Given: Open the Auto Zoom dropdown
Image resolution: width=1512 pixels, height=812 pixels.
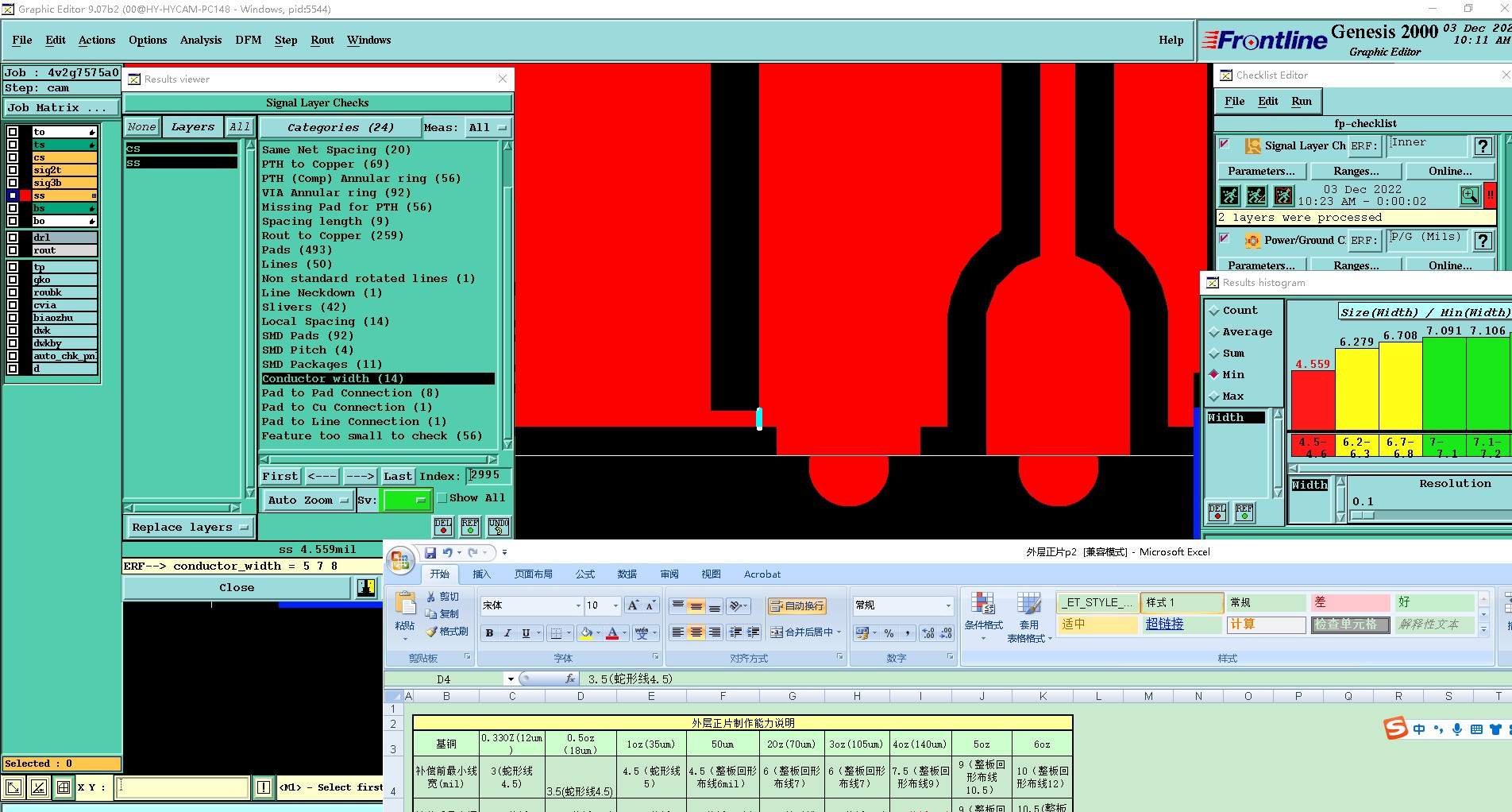Looking at the screenshot, I should tap(308, 500).
